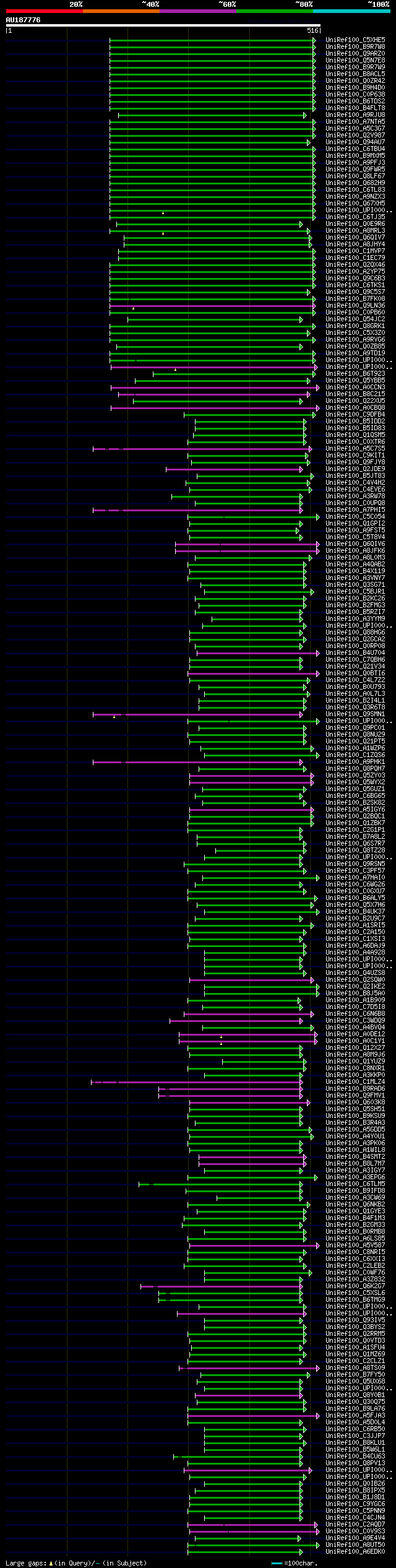Click the red ~20% identity legend bar
The image size is (396, 1568).
(x=44, y=11)
